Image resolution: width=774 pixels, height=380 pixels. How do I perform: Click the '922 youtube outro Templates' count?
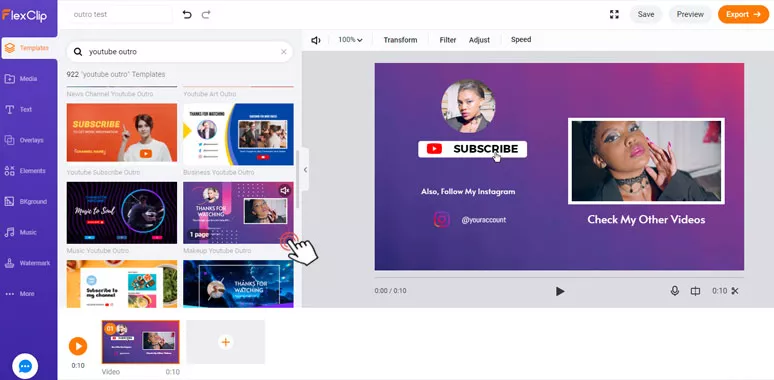coord(116,75)
